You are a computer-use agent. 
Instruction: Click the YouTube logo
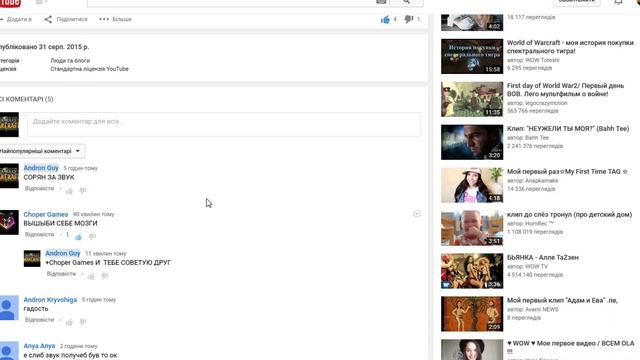10,3
